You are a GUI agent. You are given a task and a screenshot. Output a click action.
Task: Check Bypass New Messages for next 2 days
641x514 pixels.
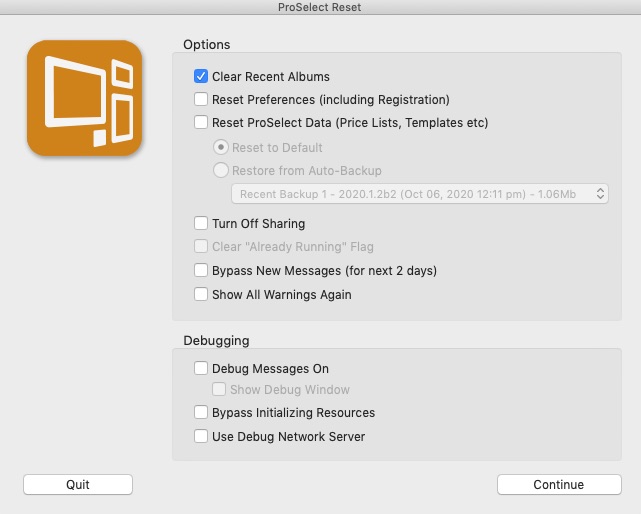click(x=201, y=271)
